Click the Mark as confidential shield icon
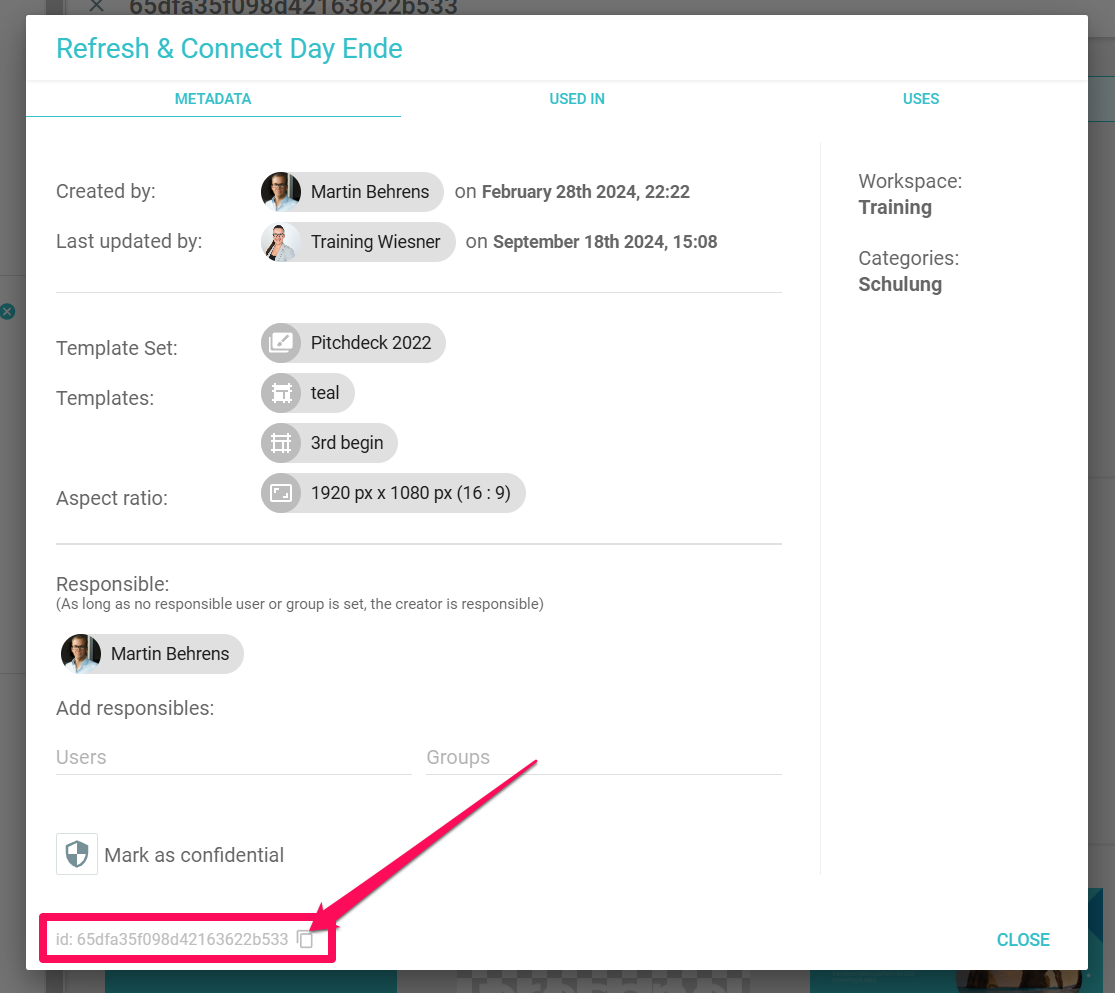Screen dimensions: 1115x993 77,854
